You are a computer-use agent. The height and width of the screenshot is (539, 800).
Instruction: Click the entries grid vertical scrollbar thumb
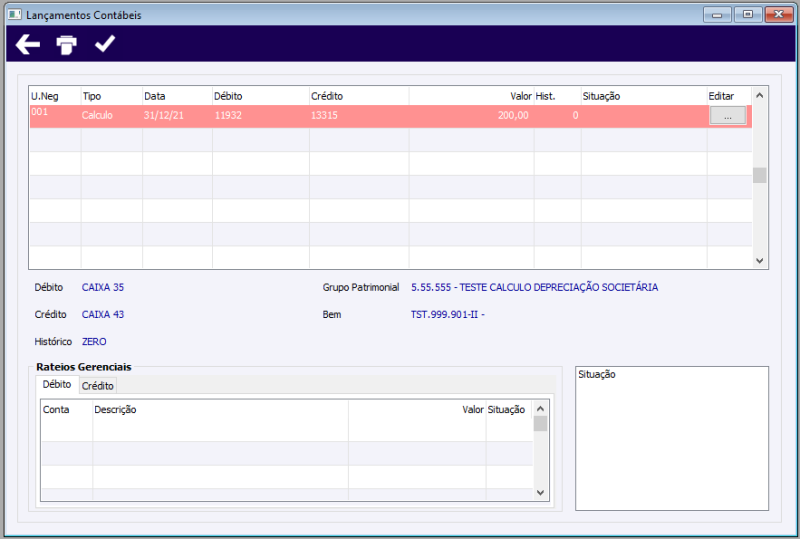[x=759, y=175]
